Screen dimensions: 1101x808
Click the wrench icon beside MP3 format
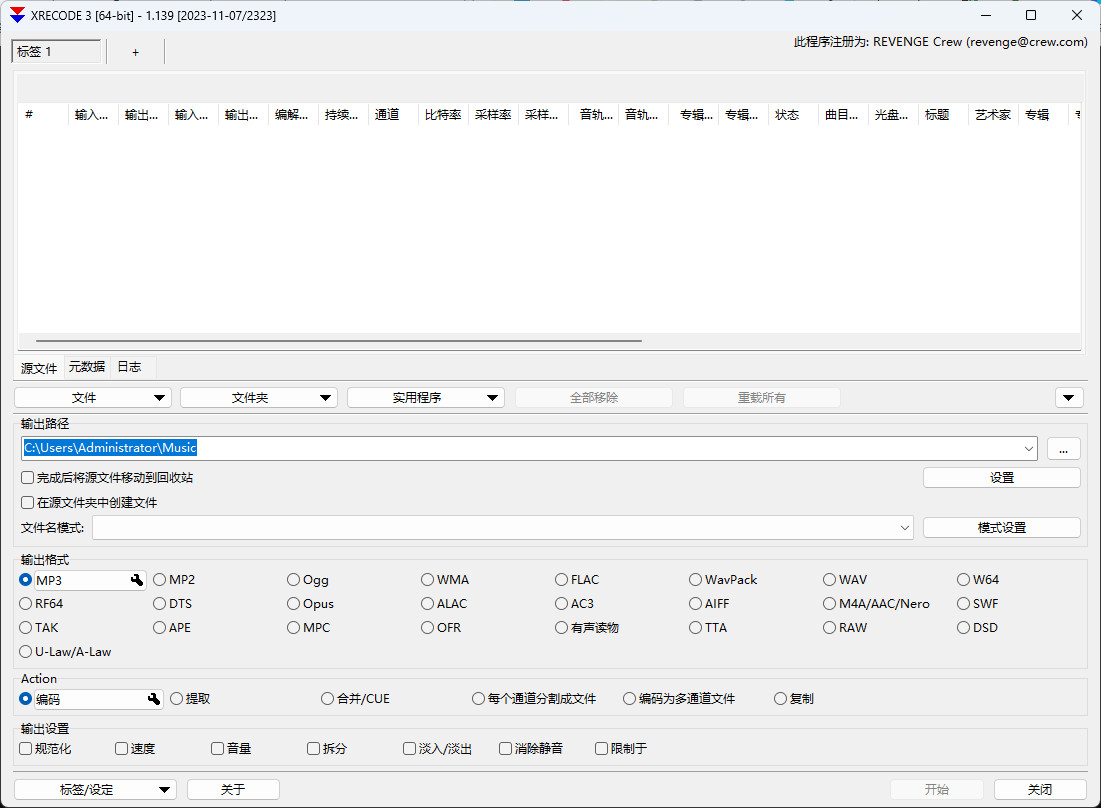tap(137, 580)
